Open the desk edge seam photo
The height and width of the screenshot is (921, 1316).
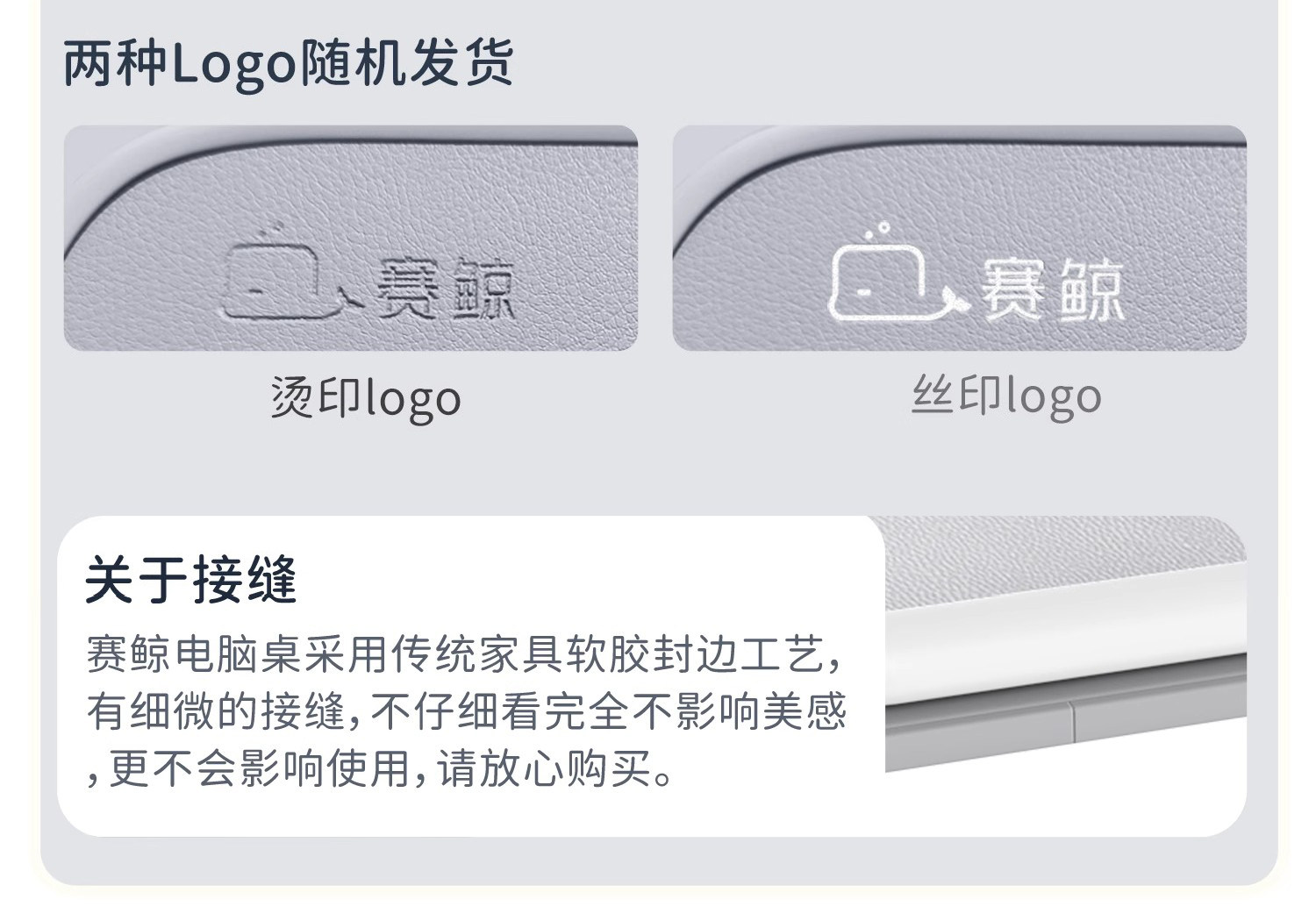click(1065, 645)
